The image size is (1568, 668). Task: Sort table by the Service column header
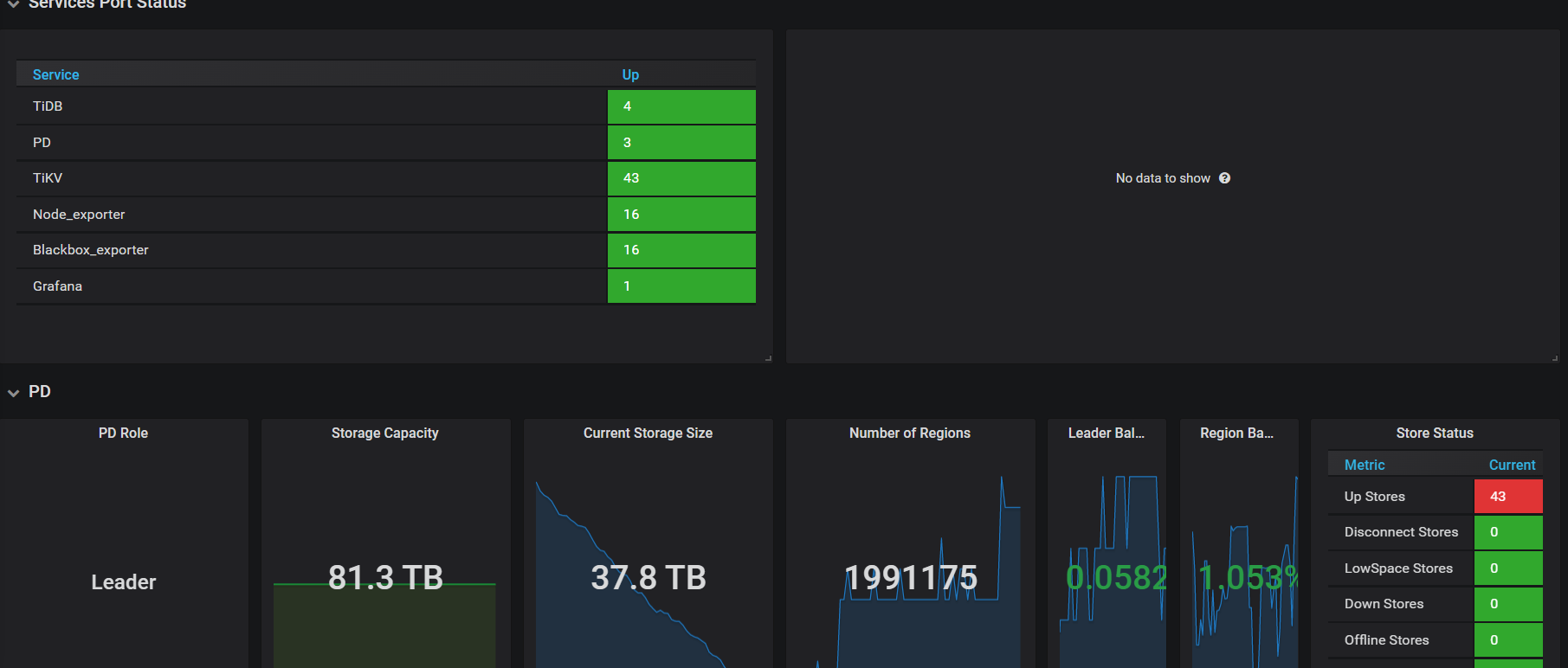pos(56,75)
